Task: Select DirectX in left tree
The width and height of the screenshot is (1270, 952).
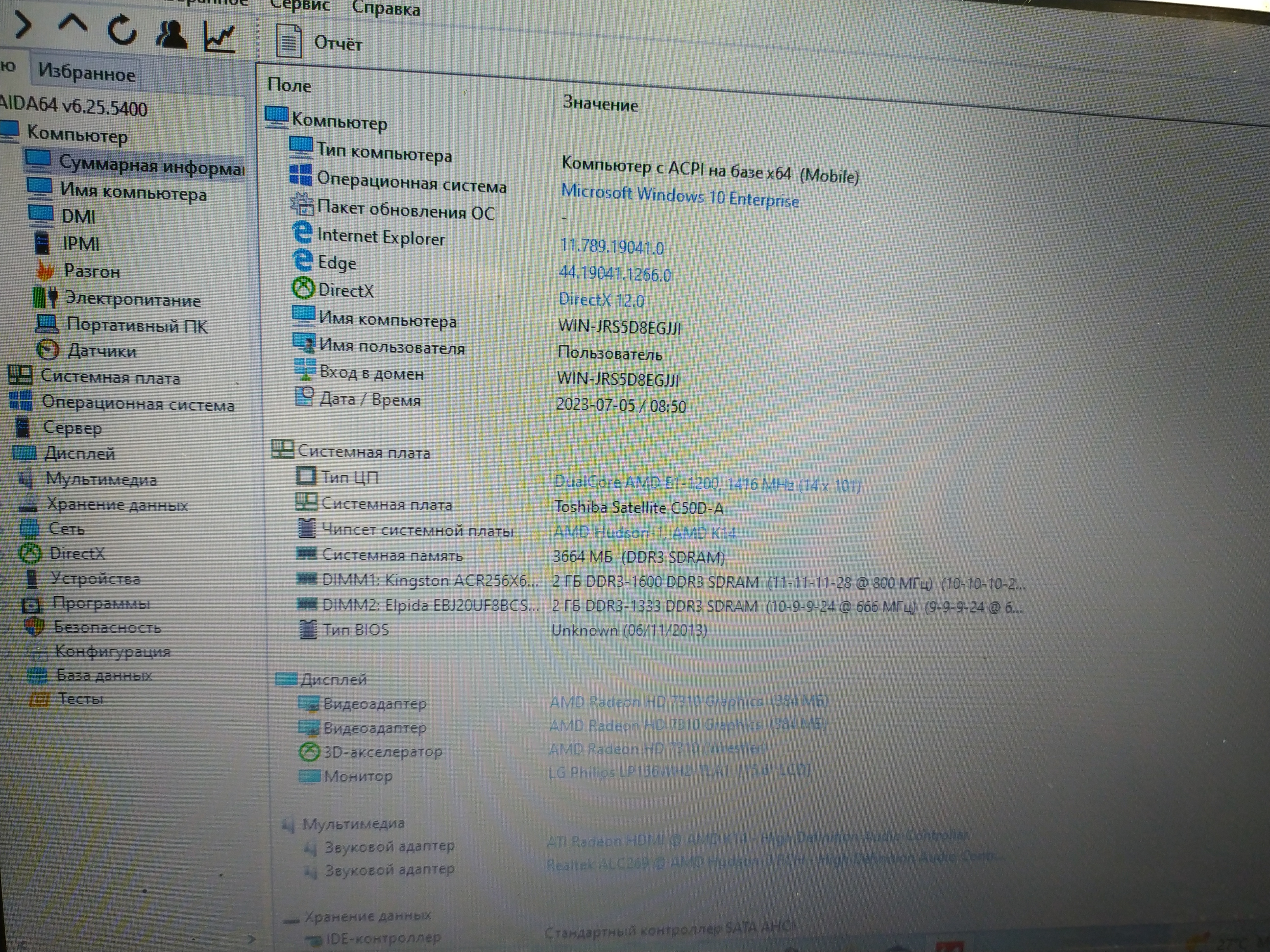Action: point(63,553)
